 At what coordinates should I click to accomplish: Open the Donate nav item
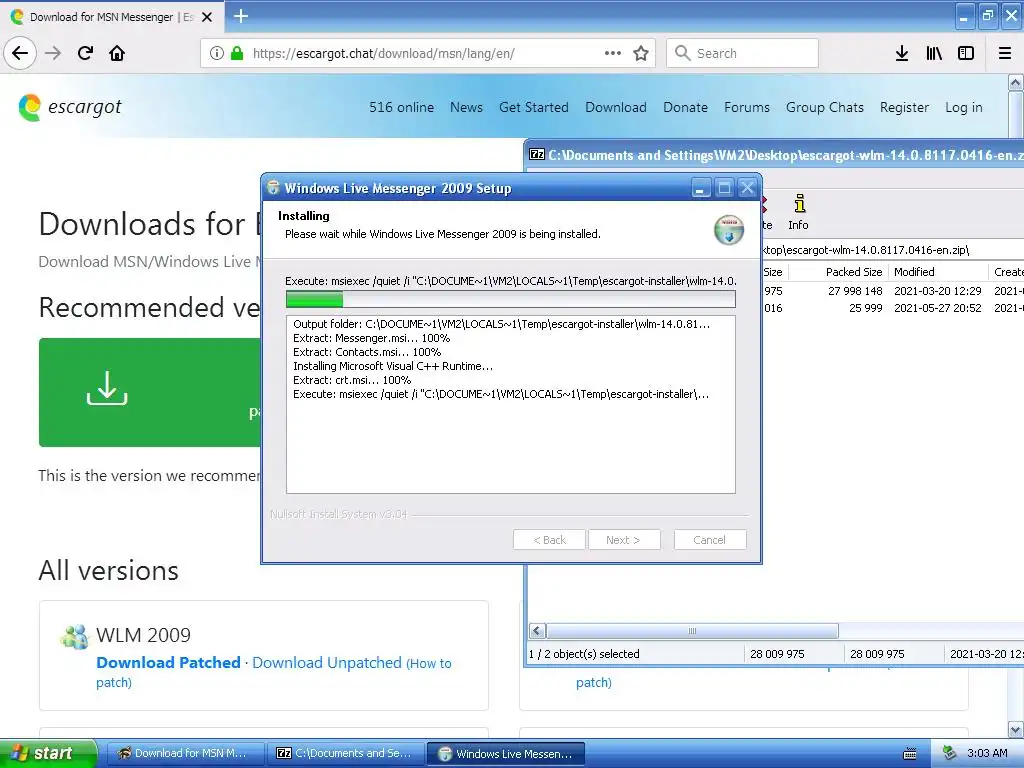tap(685, 107)
